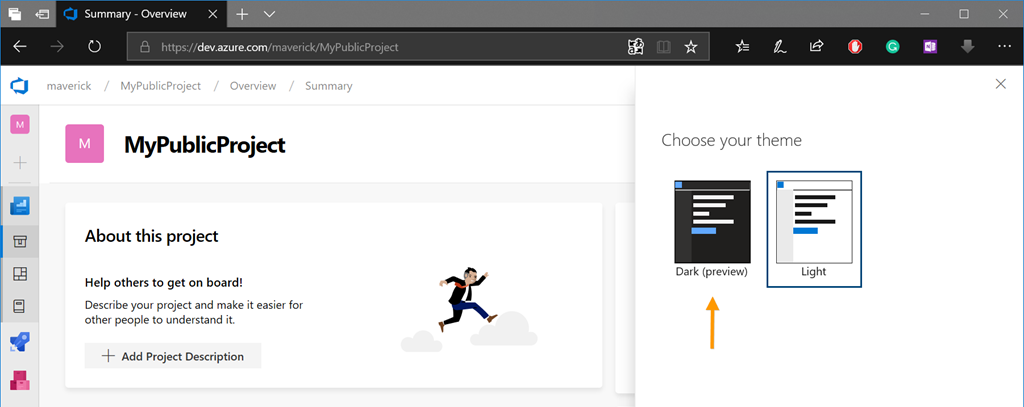Open the Overview dashboard icon in sidebar
The width and height of the screenshot is (1024, 407).
20,206
